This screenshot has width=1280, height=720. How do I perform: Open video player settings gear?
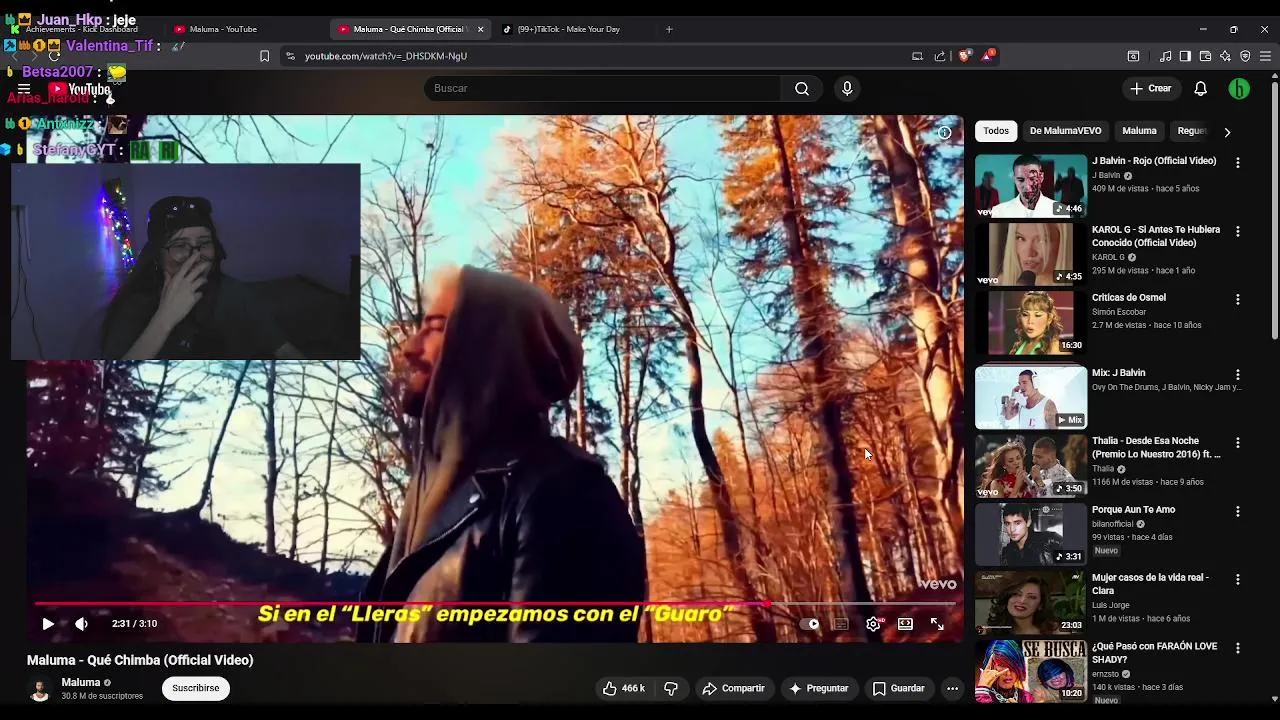point(873,624)
